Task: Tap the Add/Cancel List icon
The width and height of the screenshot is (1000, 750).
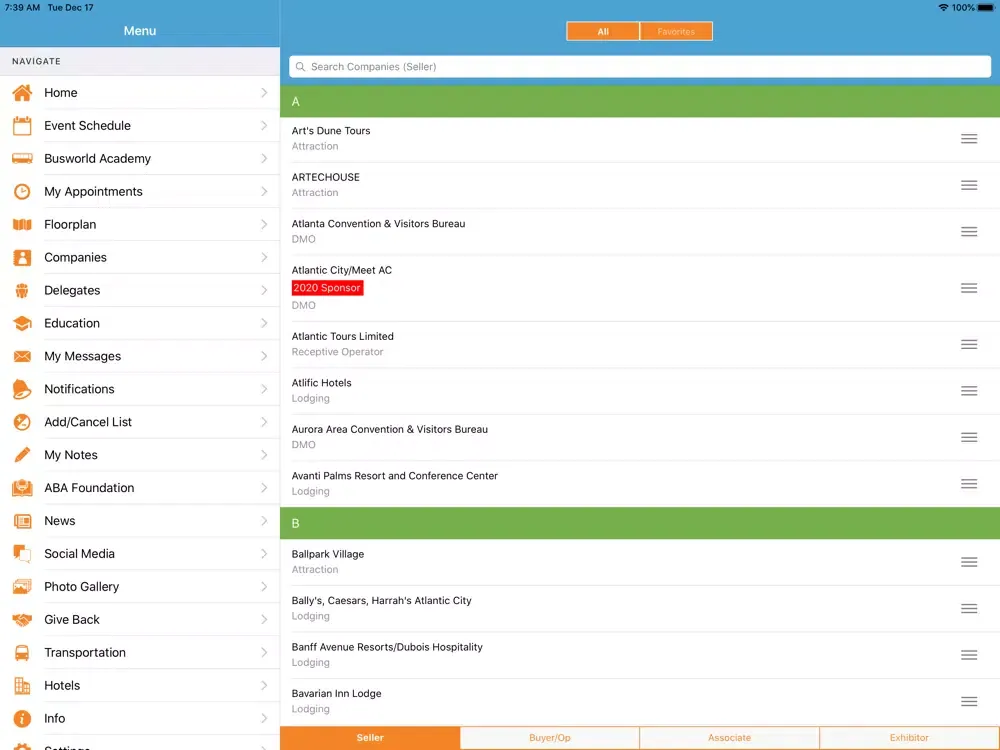Action: (x=22, y=422)
